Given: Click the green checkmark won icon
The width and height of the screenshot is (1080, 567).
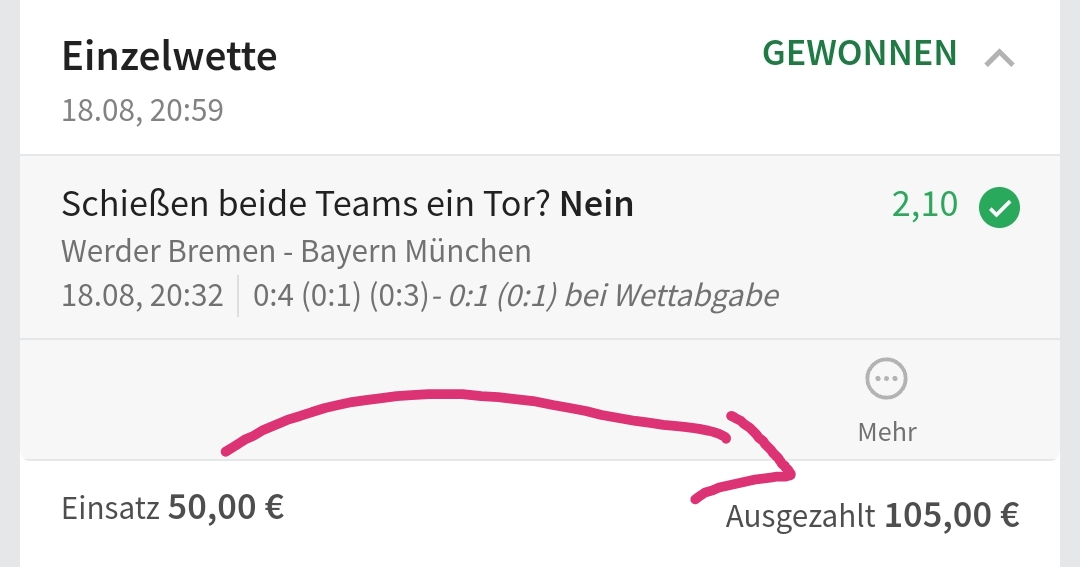Looking at the screenshot, I should pyautogui.click(x=999, y=208).
